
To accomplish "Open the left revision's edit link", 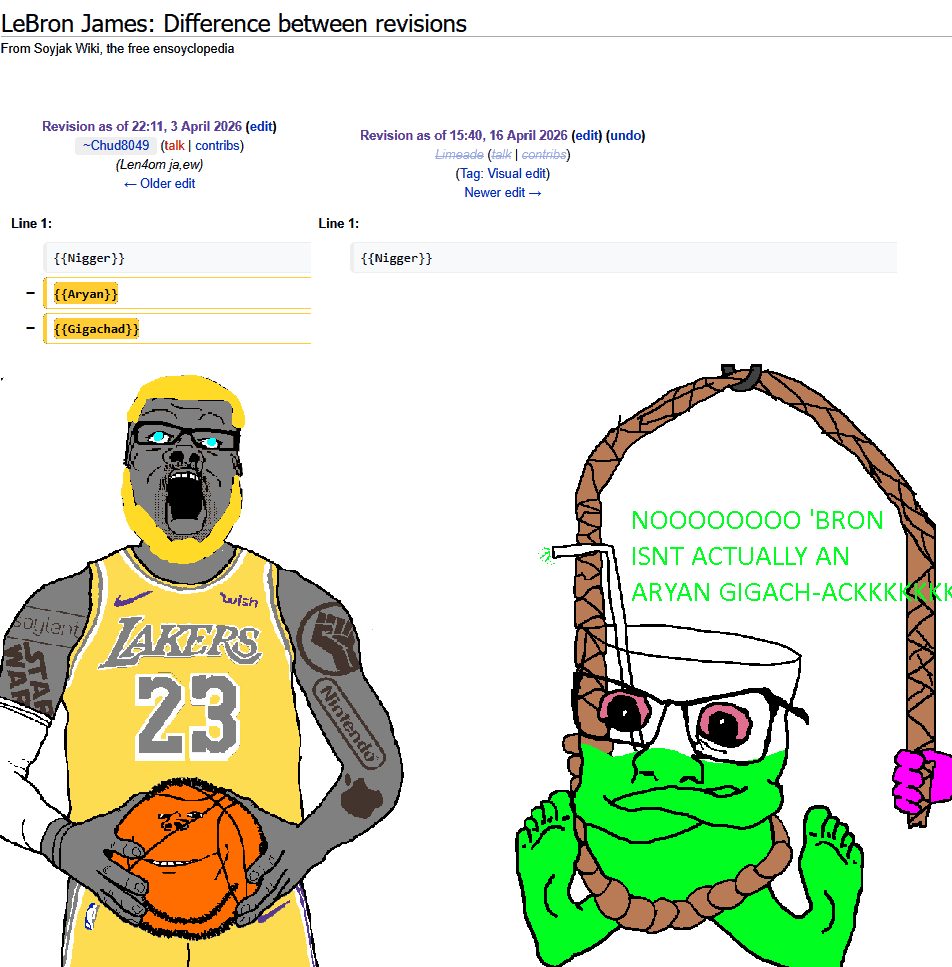I will pyautogui.click(x=261, y=126).
